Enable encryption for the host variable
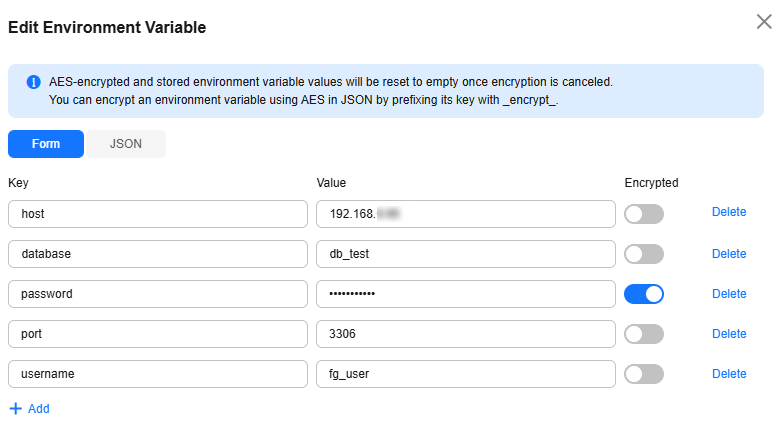 pyautogui.click(x=644, y=214)
